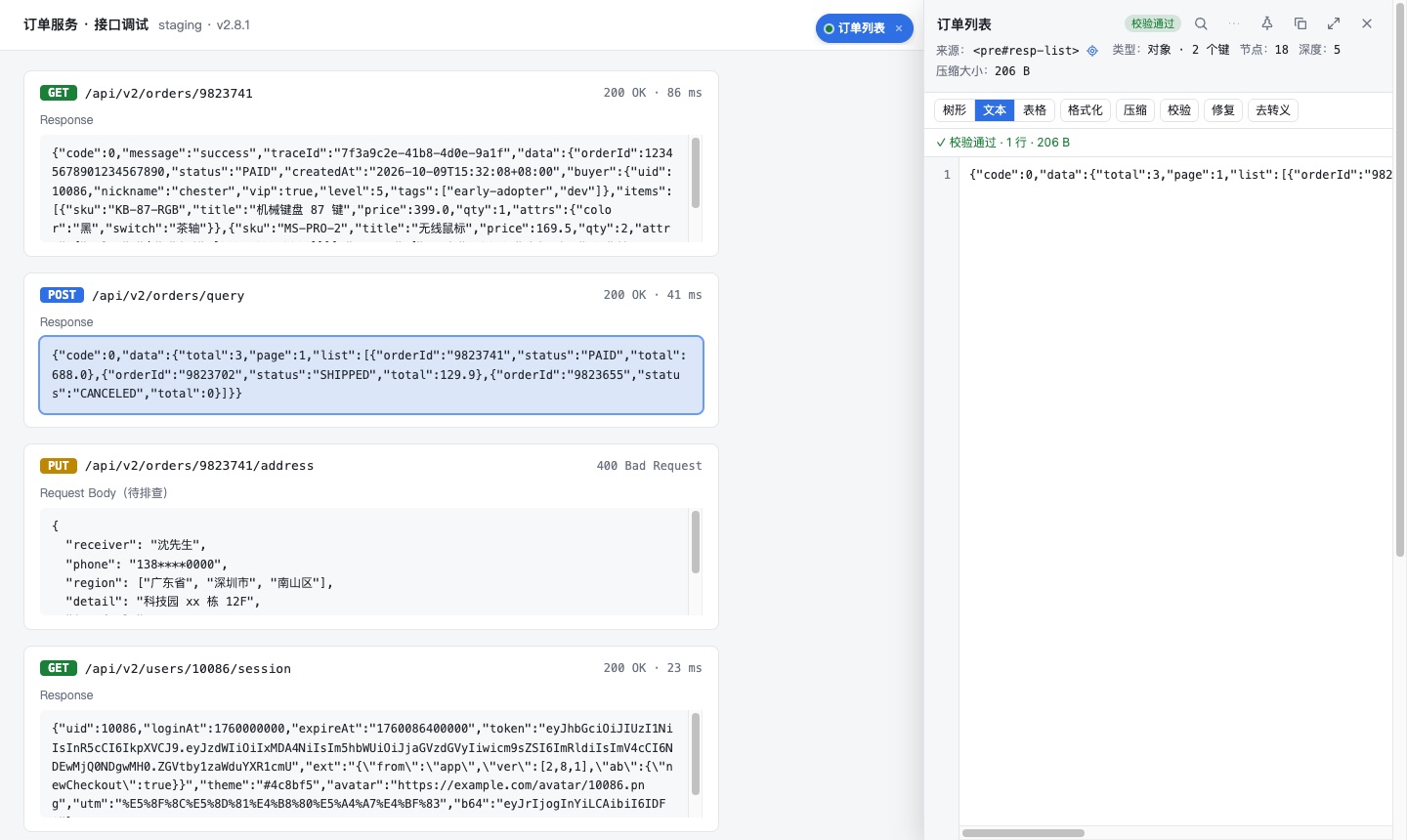Click the 400 Bad Request status text
The image size is (1407, 840).
[x=649, y=466]
